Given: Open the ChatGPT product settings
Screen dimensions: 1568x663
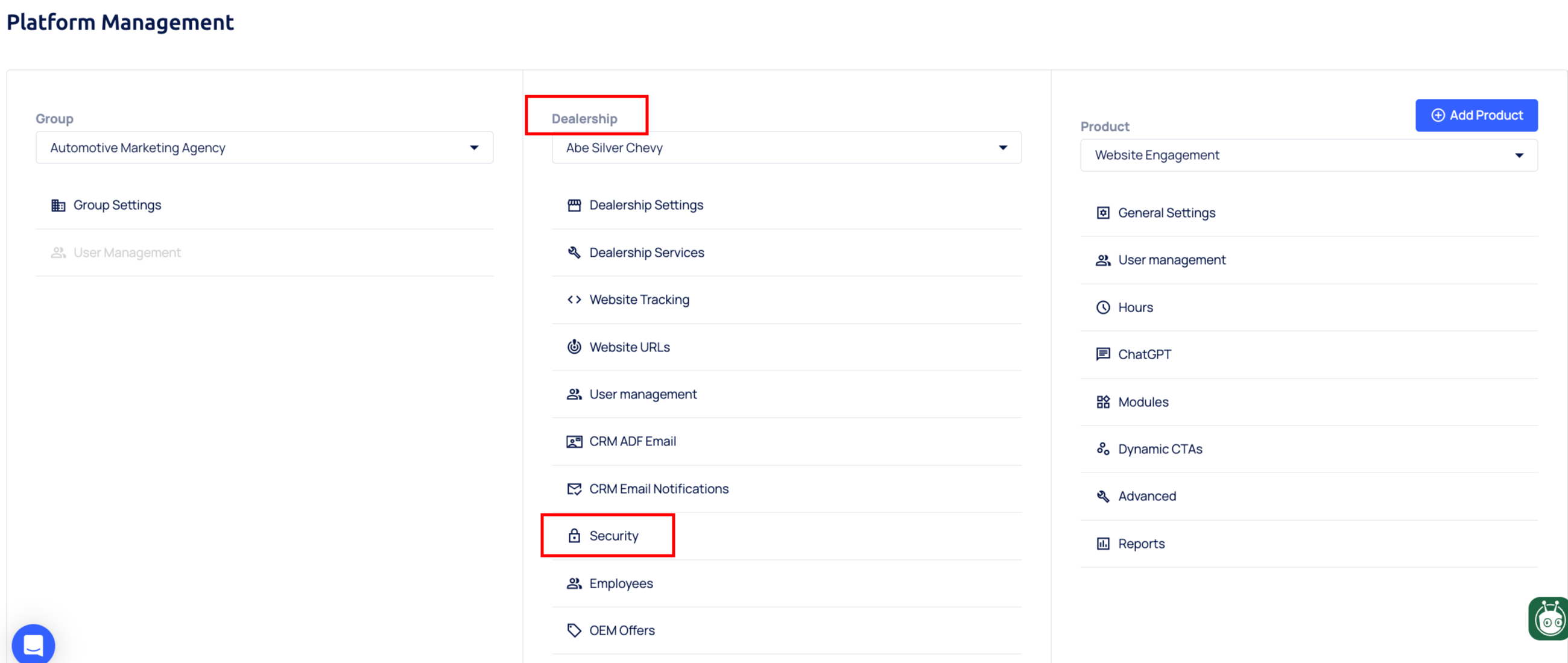Looking at the screenshot, I should 1144,354.
